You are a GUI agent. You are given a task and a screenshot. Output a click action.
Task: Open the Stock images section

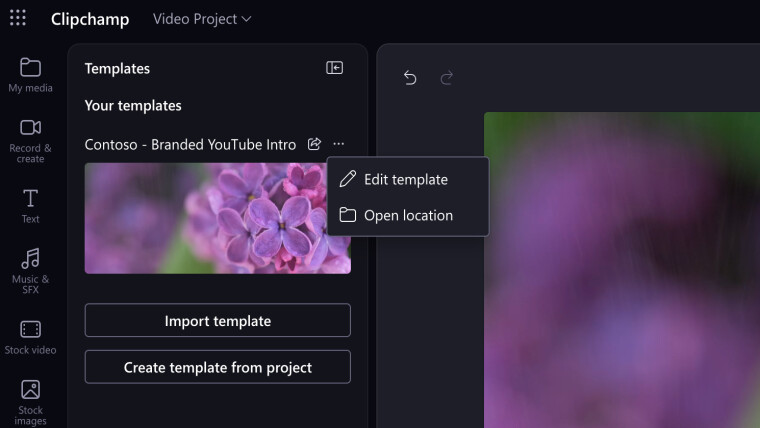pos(30,403)
